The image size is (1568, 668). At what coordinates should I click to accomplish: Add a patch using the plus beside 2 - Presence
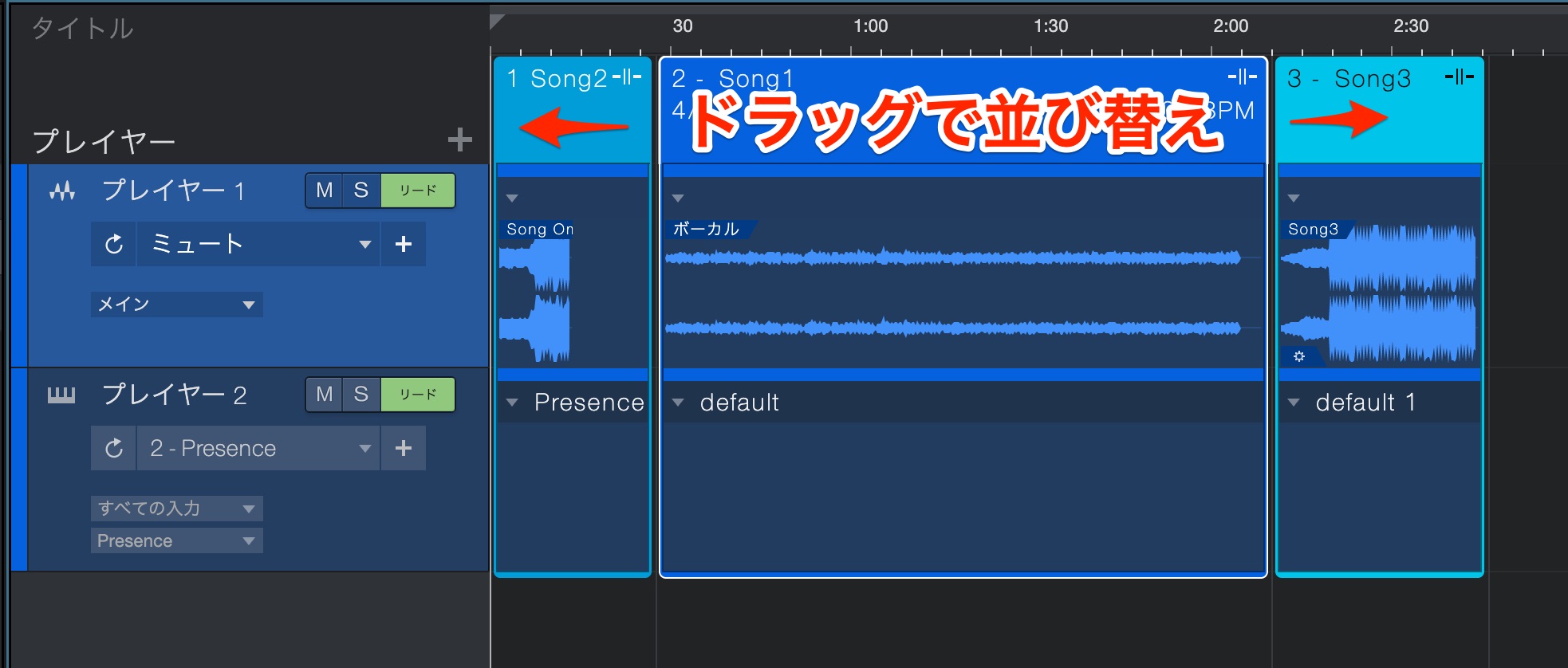coord(404,448)
